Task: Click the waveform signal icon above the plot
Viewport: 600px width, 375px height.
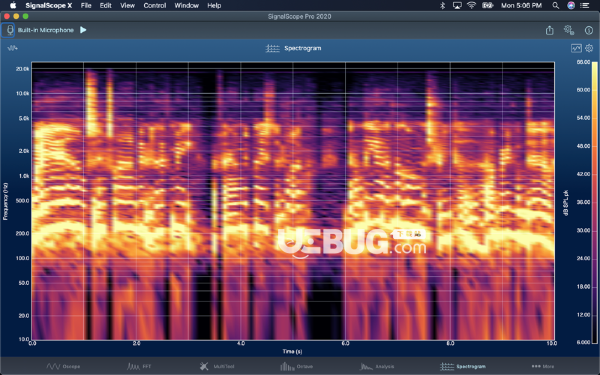Action: (12, 48)
